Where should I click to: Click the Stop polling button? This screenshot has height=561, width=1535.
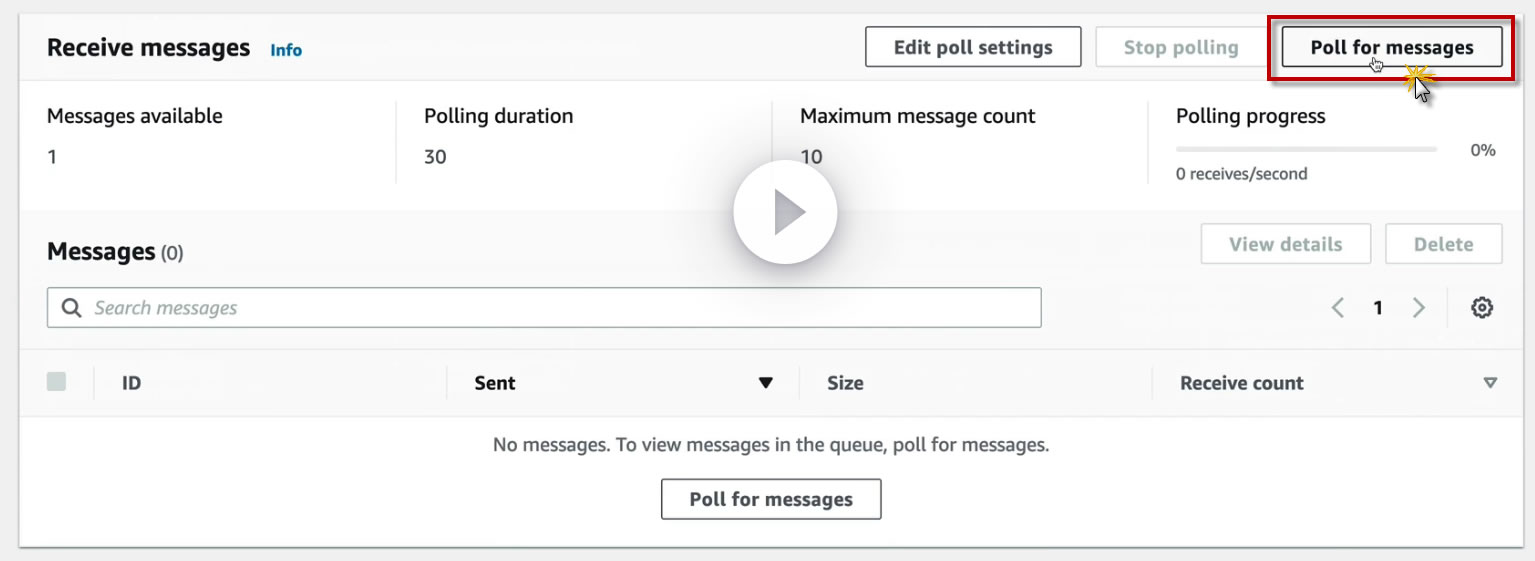1180,47
